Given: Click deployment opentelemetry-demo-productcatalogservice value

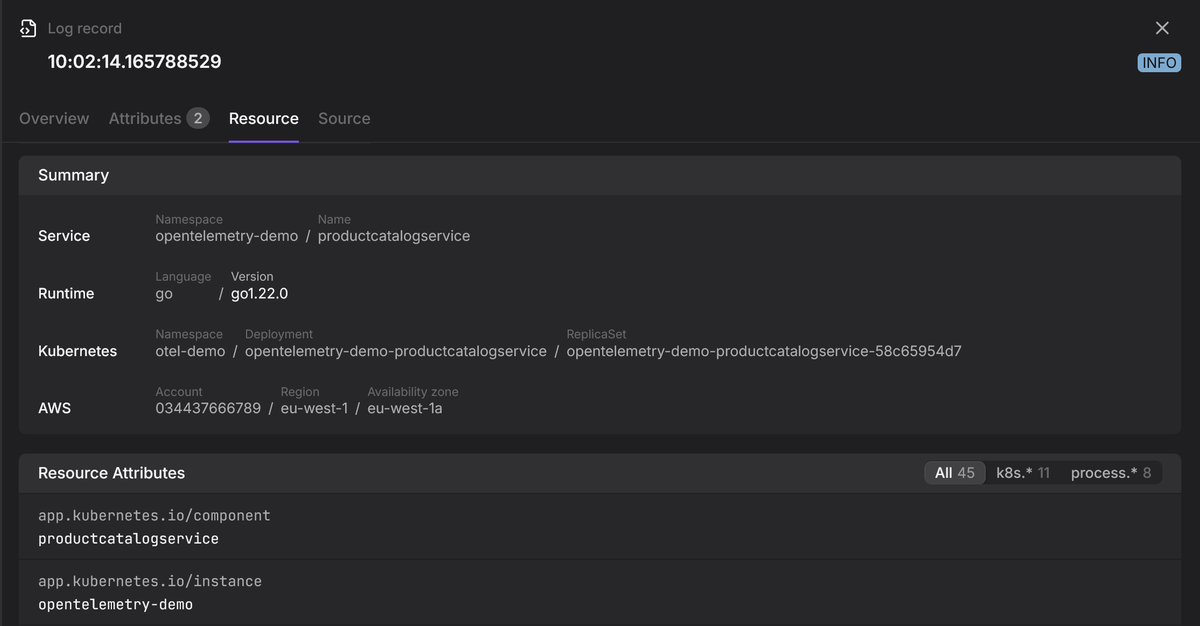Looking at the screenshot, I should (396, 351).
